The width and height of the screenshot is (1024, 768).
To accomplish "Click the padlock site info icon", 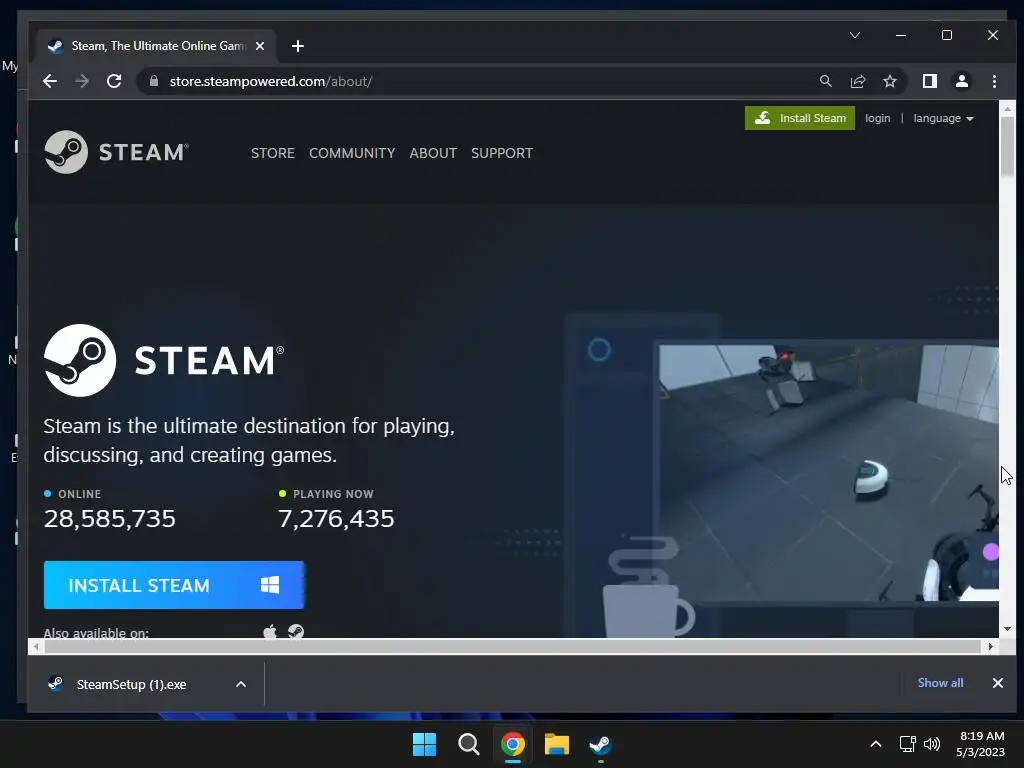I will (154, 81).
